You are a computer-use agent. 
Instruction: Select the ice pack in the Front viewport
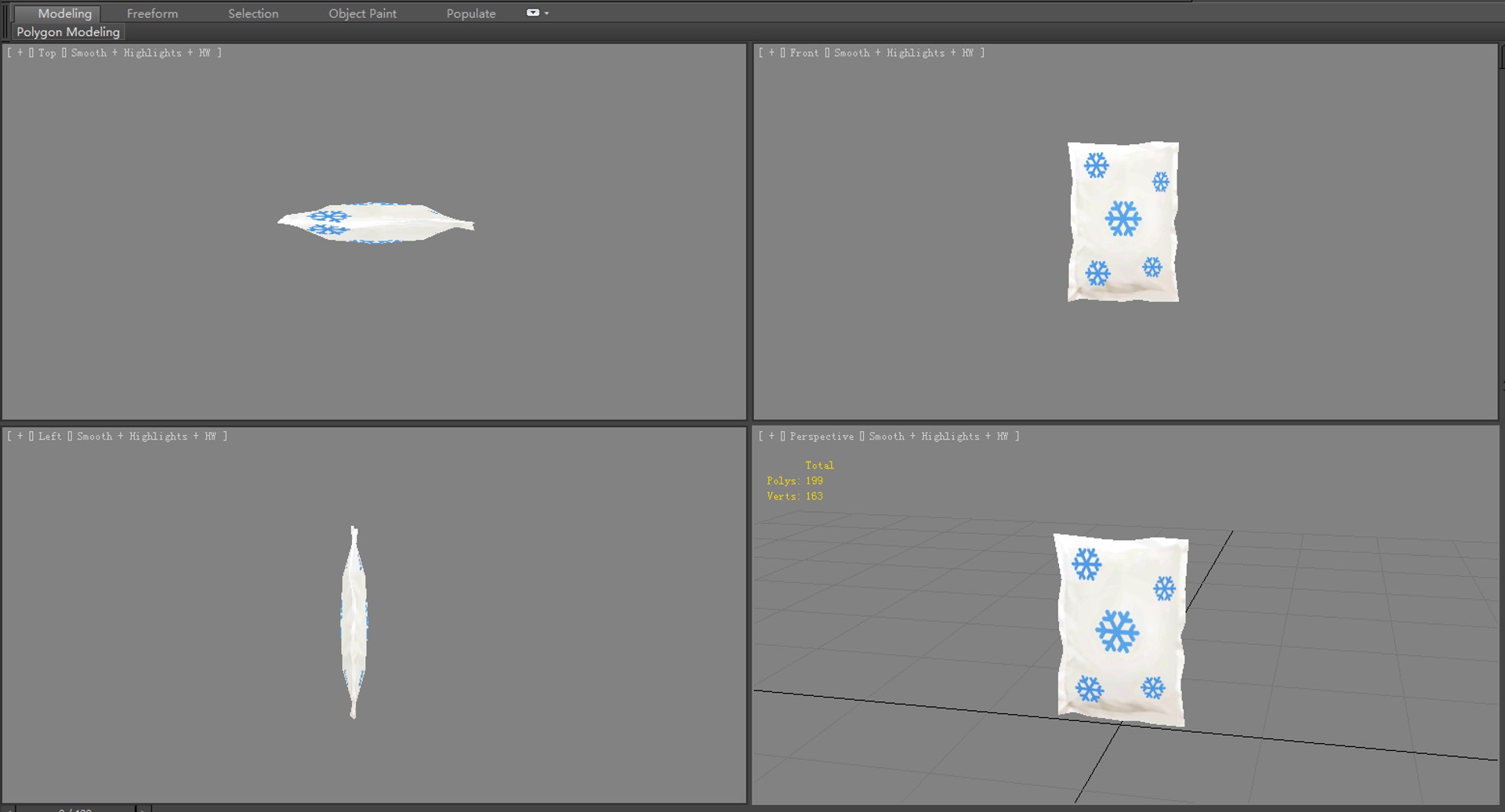tap(1123, 221)
